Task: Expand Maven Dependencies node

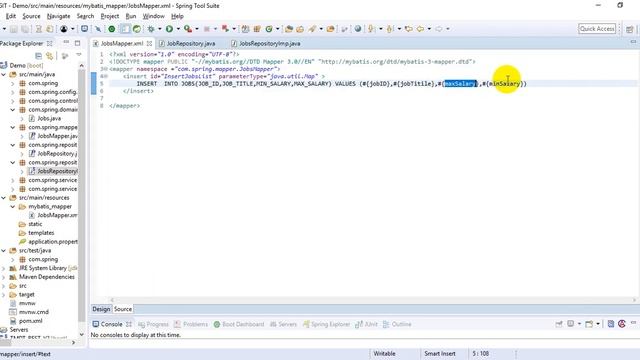Action: 4,277
